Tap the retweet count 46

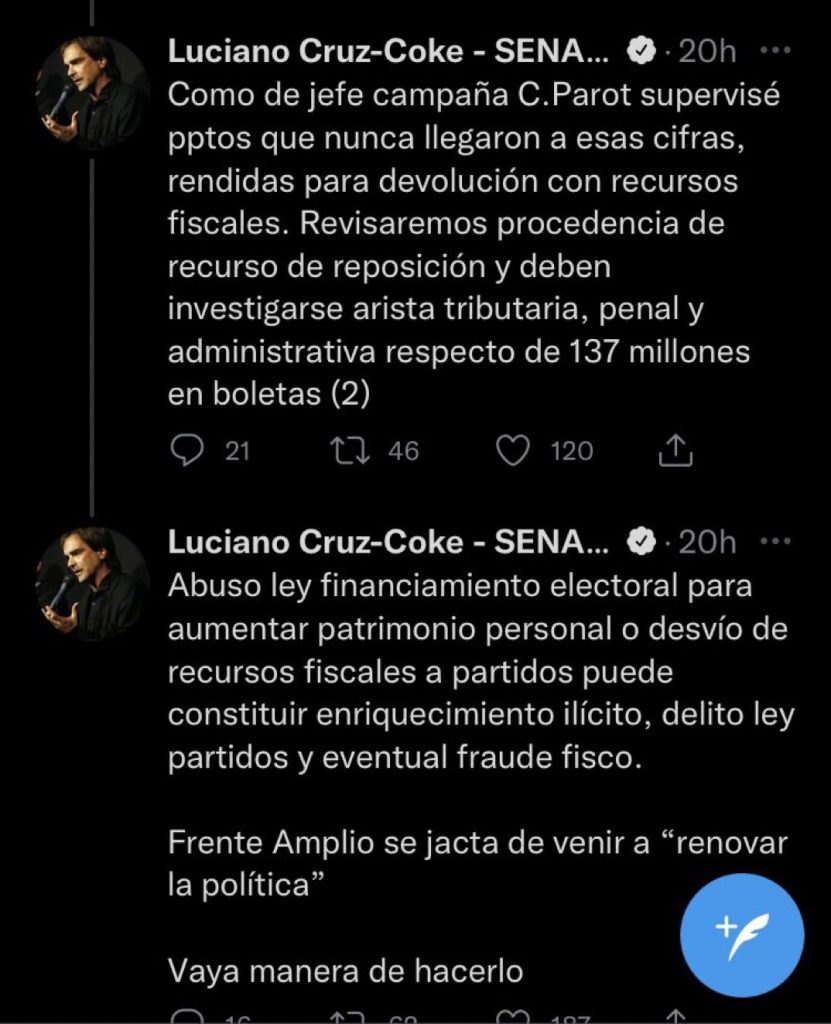coord(403,452)
